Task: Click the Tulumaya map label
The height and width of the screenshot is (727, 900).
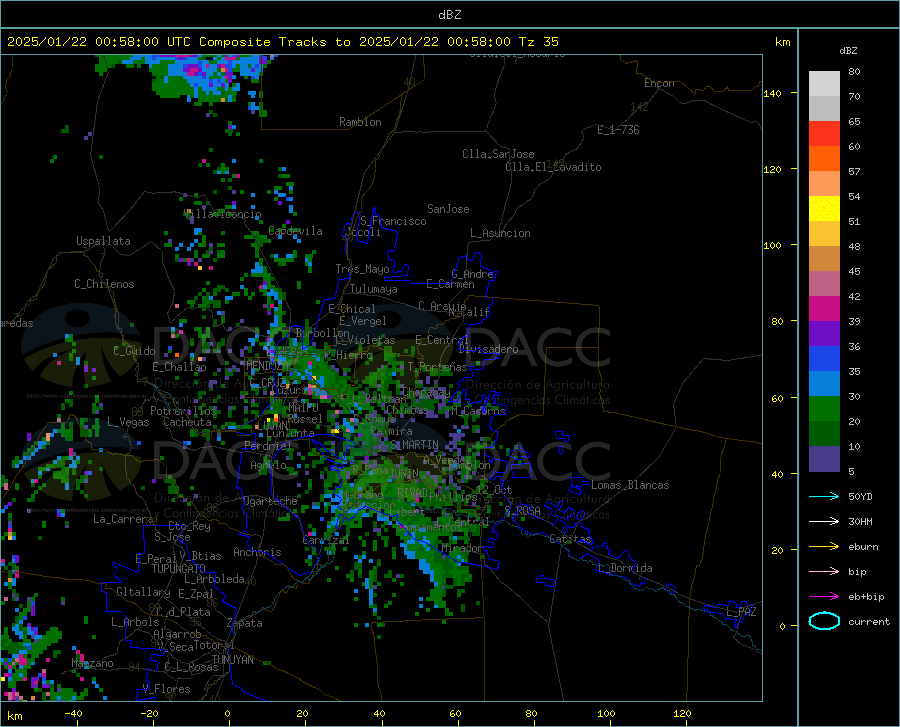Action: click(x=374, y=289)
